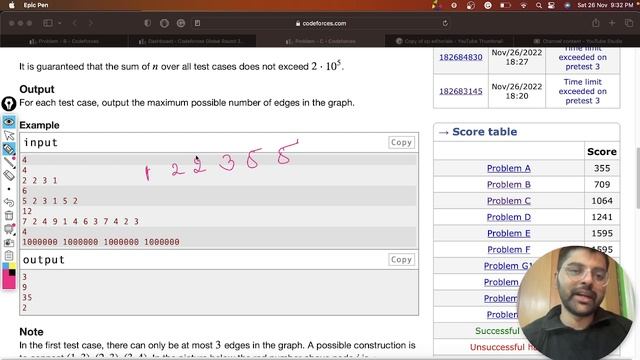
Task: Copy the example input with its Copy button
Action: pos(401,142)
